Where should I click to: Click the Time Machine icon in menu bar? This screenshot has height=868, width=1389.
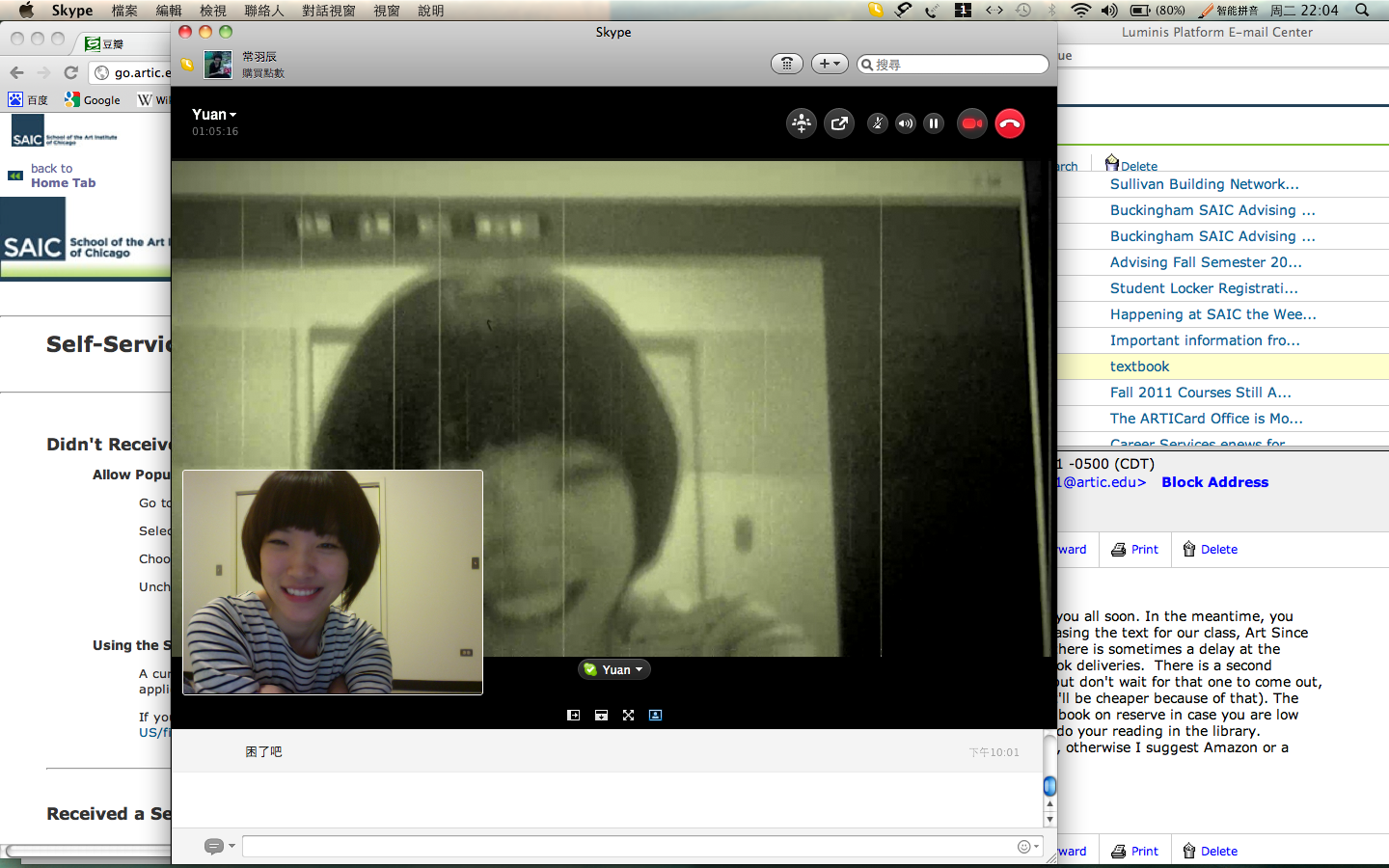tap(1023, 10)
